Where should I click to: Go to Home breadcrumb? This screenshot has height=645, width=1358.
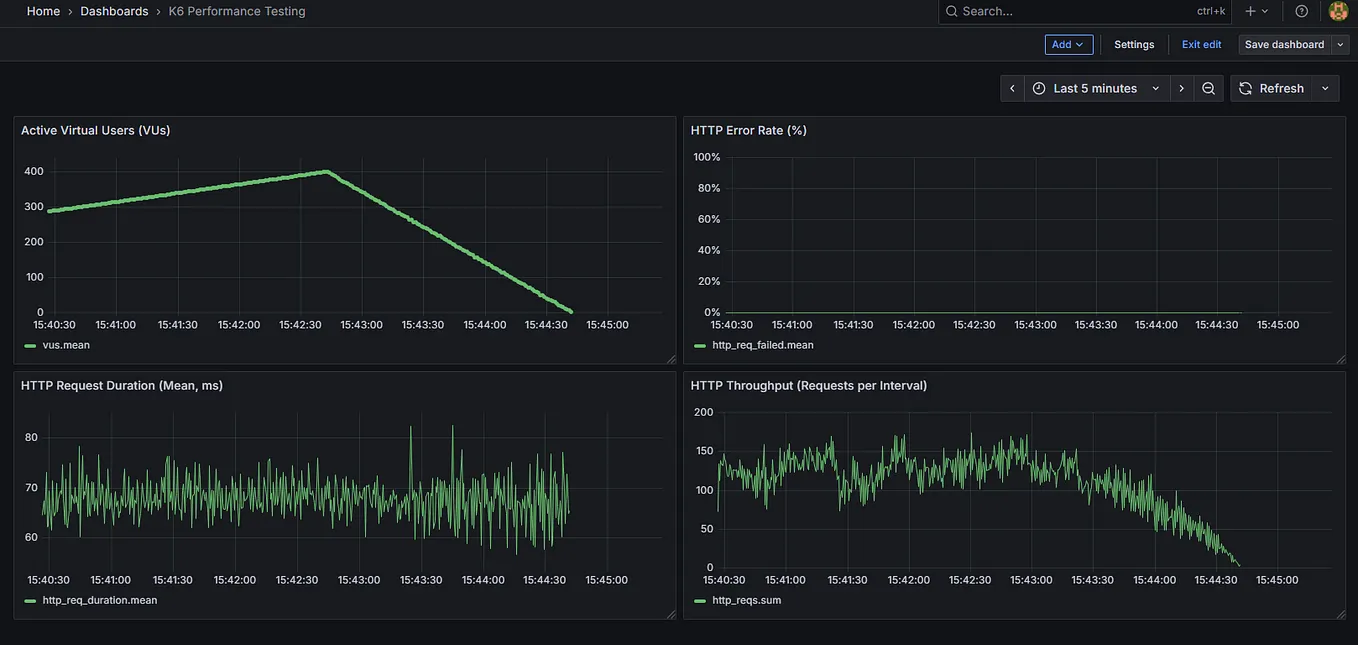tap(43, 11)
